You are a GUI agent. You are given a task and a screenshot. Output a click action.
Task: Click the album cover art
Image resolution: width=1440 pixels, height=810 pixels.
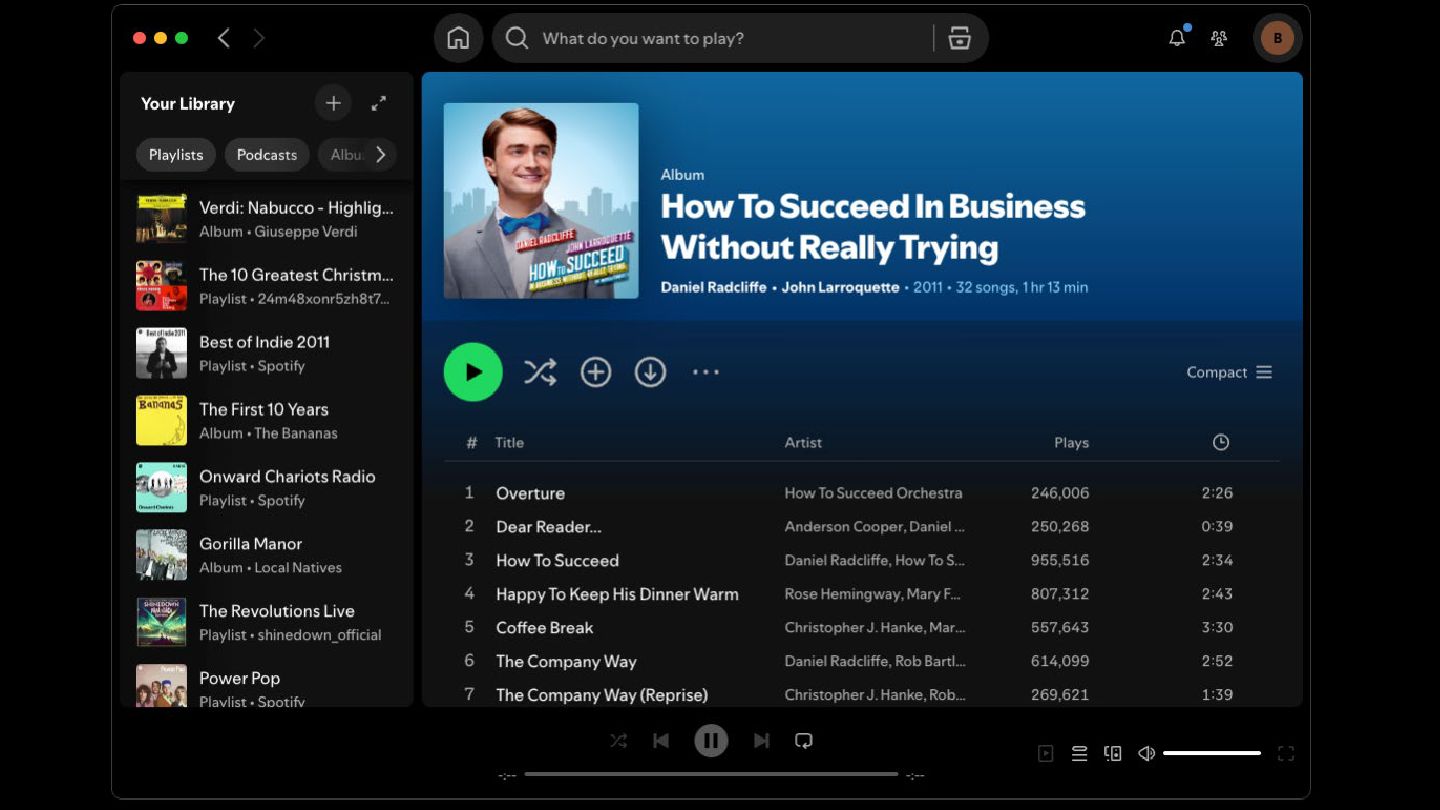[x=541, y=201]
